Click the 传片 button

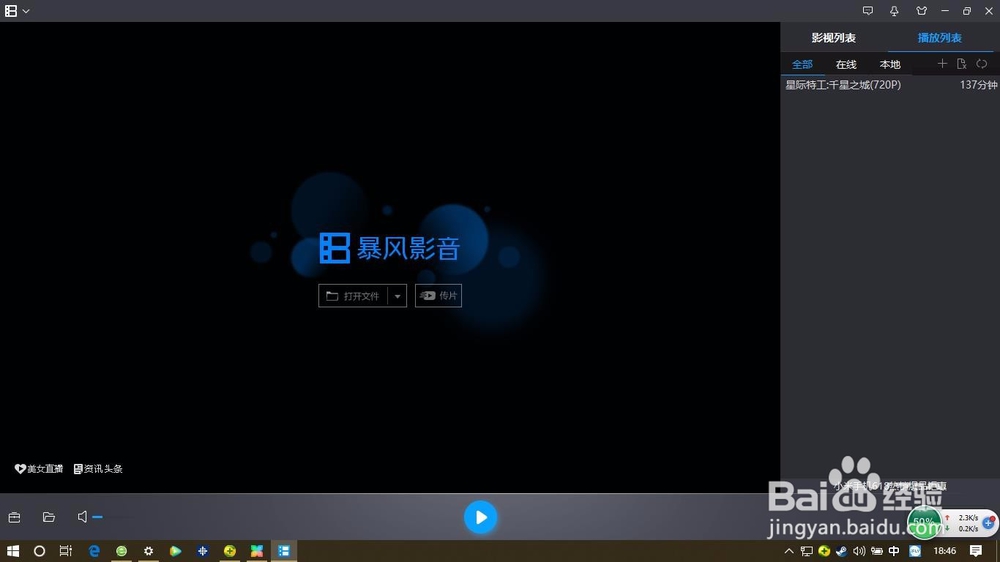(x=438, y=295)
